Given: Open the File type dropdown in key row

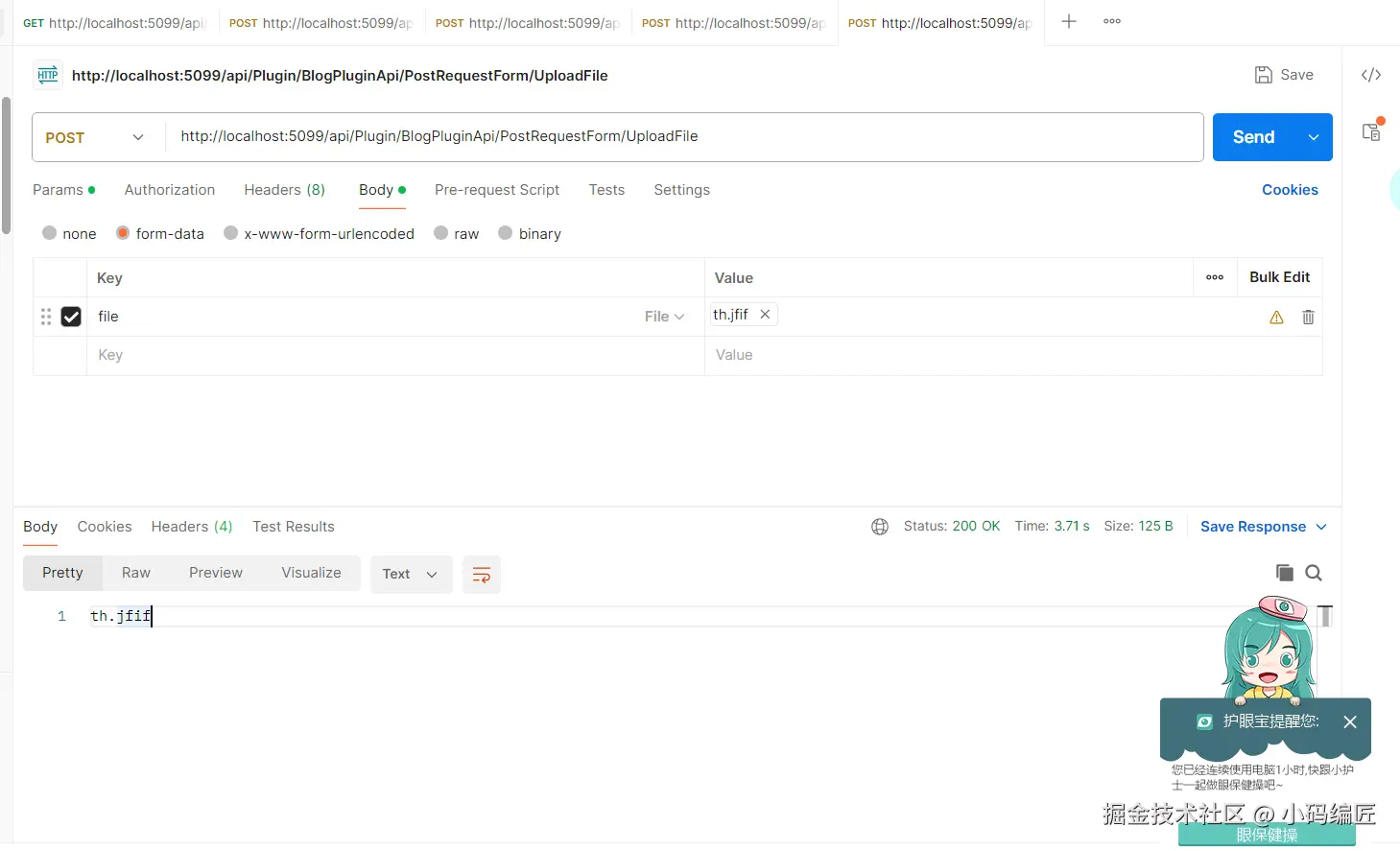Looking at the screenshot, I should 664,317.
